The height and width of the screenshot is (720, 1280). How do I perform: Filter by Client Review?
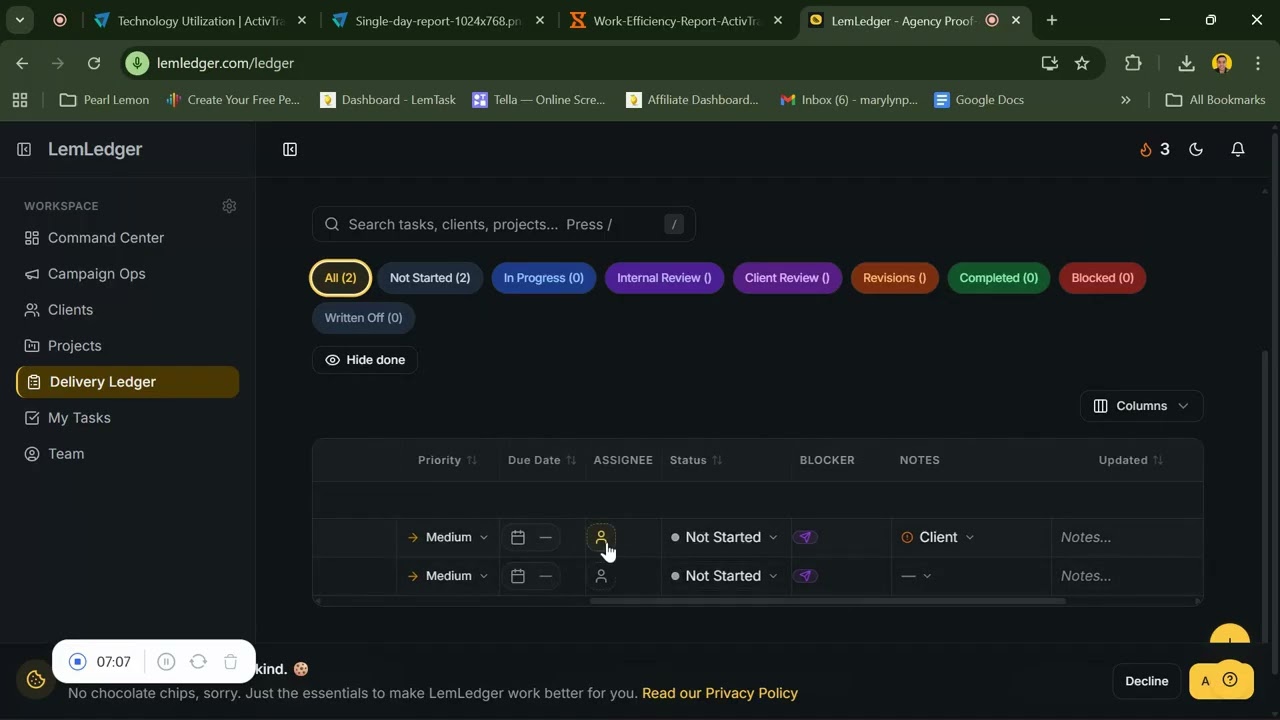click(x=787, y=278)
